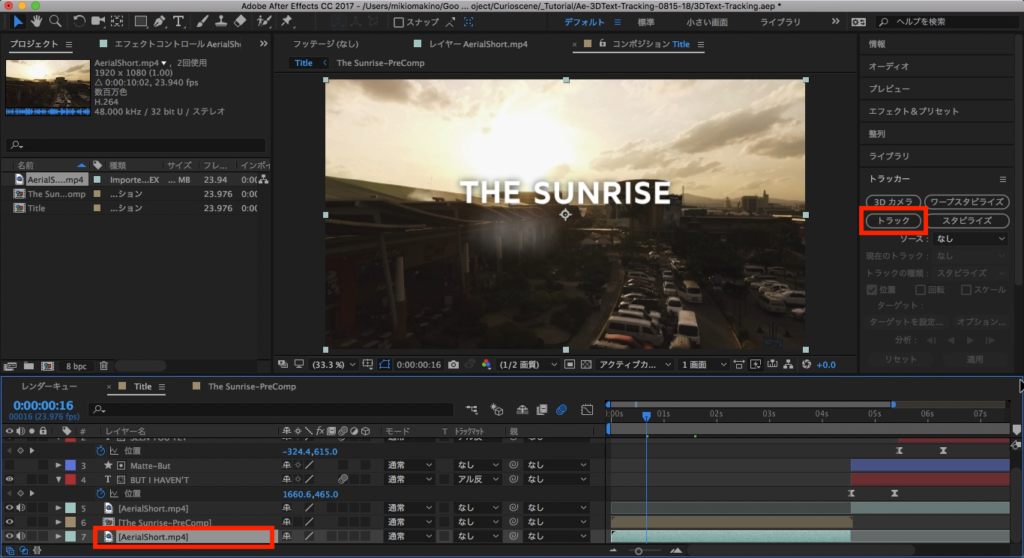Select the Puppet Pin tool
The image size is (1024, 558).
[x=287, y=21]
